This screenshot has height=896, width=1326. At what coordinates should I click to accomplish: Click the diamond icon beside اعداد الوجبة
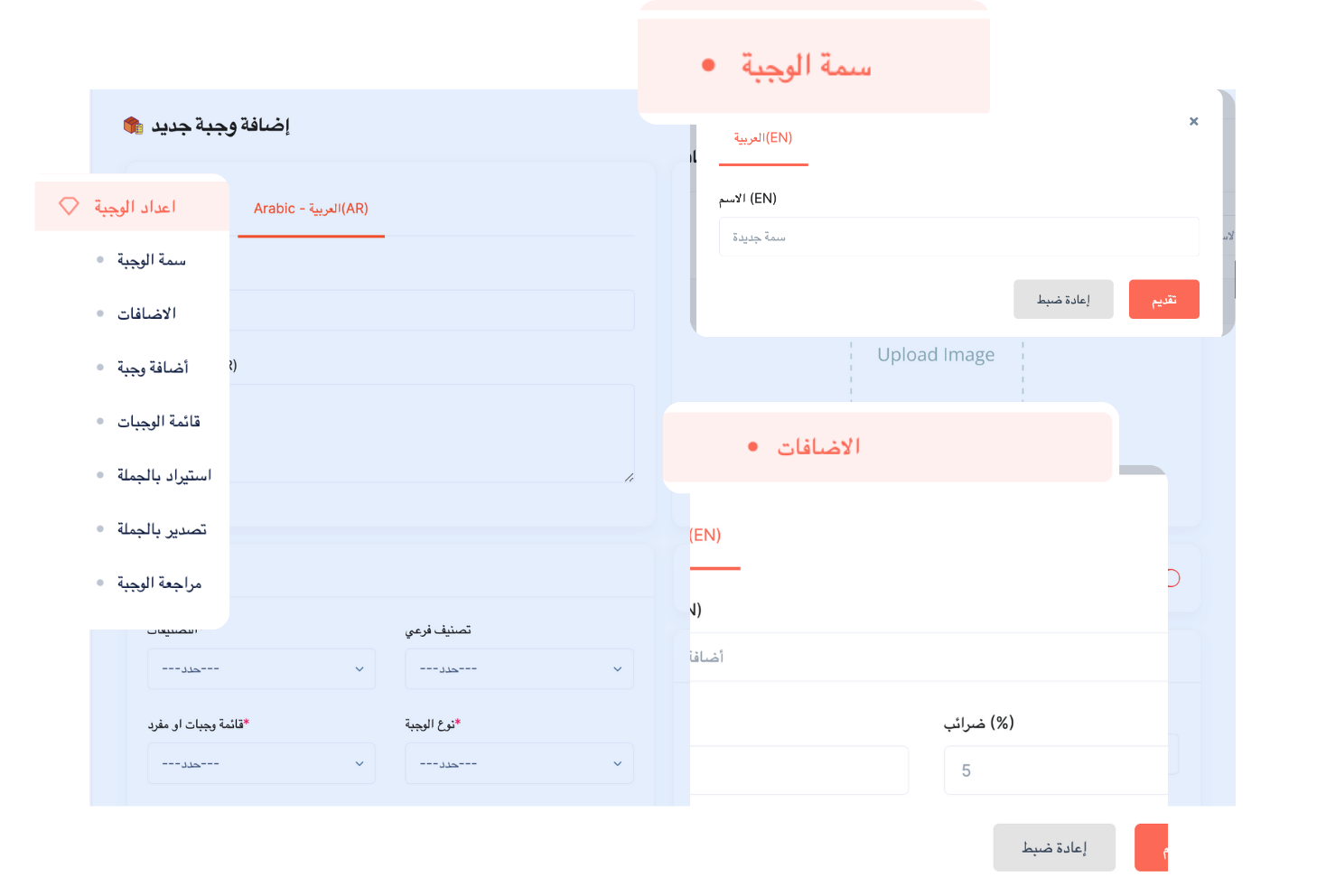(x=69, y=206)
